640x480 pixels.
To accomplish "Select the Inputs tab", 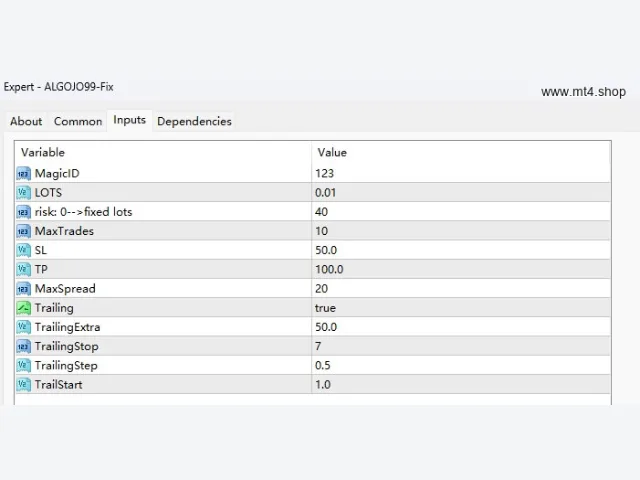I will 129,120.
